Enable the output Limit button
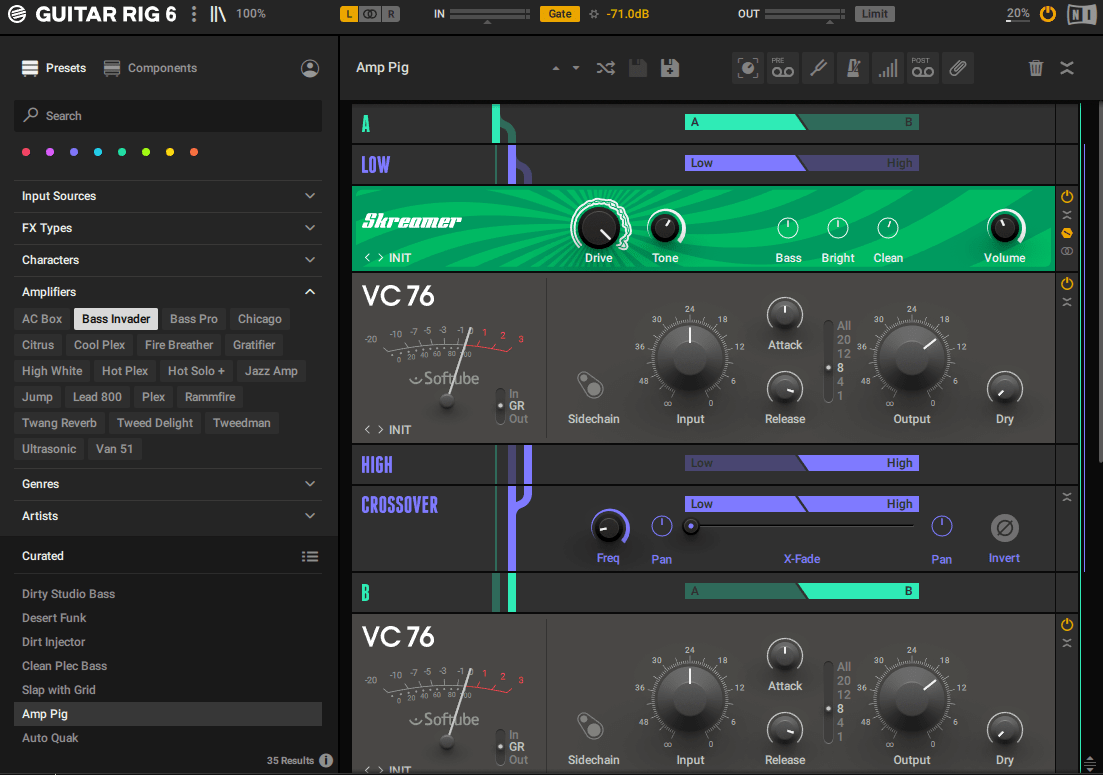 point(874,14)
